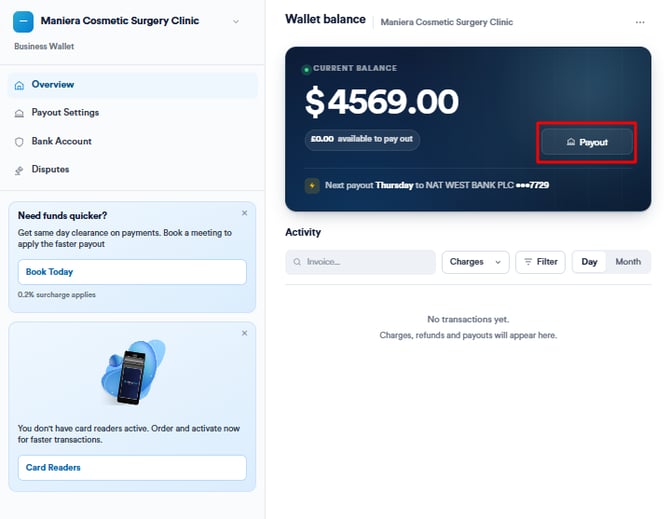The height and width of the screenshot is (519, 670).
Task: Click the blue wallet logo icon
Action: tap(23, 21)
